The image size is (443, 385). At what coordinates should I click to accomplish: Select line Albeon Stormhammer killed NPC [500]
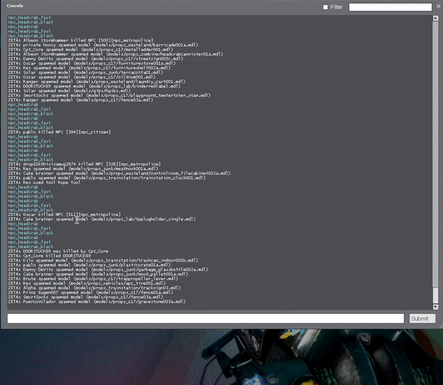(x=81, y=40)
